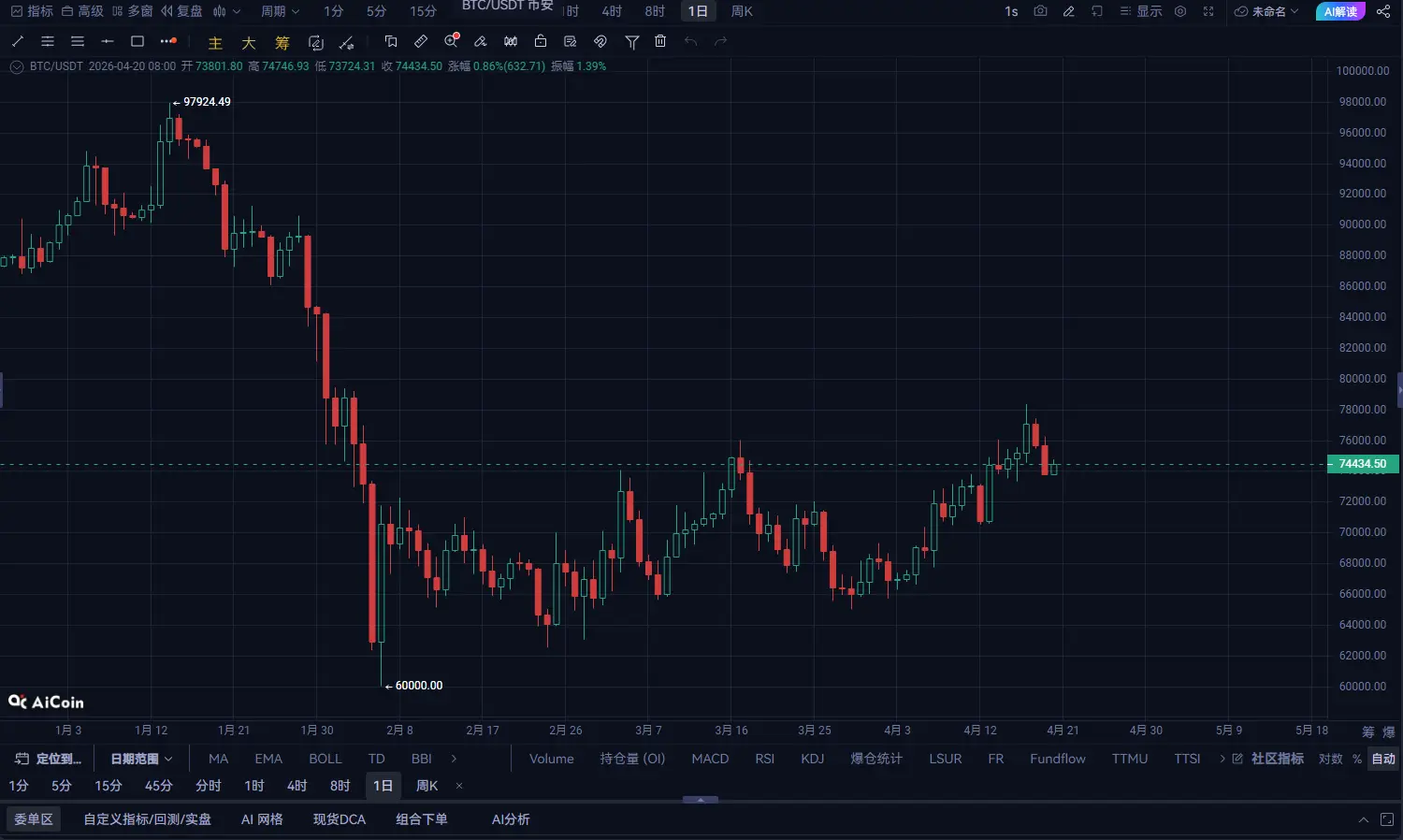Collapse the BTC/USDT info legend arrow
The width and height of the screenshot is (1403, 840).
(16, 66)
